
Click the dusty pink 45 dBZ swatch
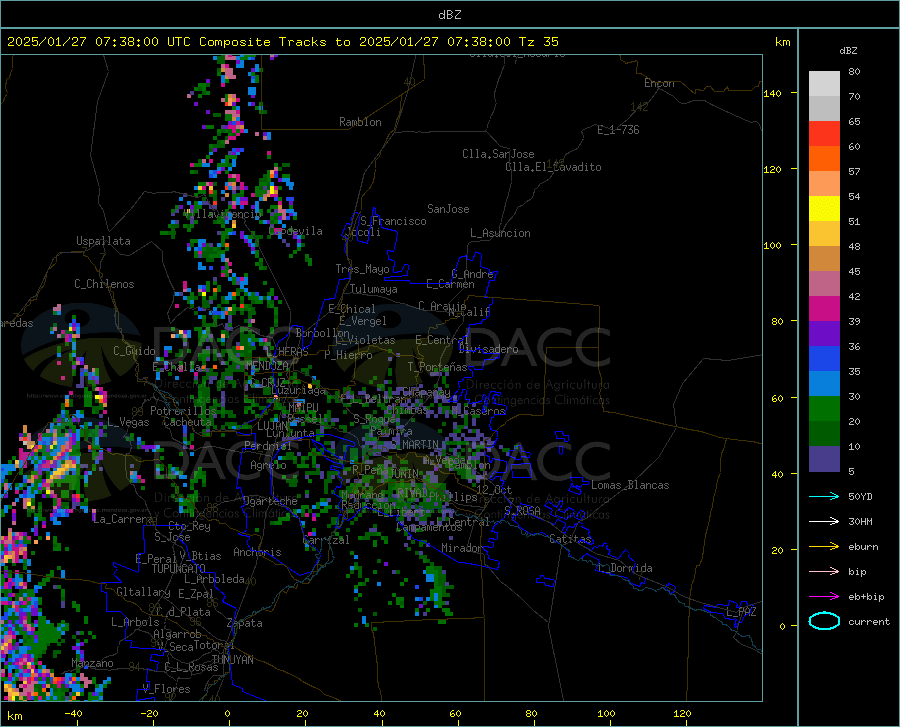point(824,284)
